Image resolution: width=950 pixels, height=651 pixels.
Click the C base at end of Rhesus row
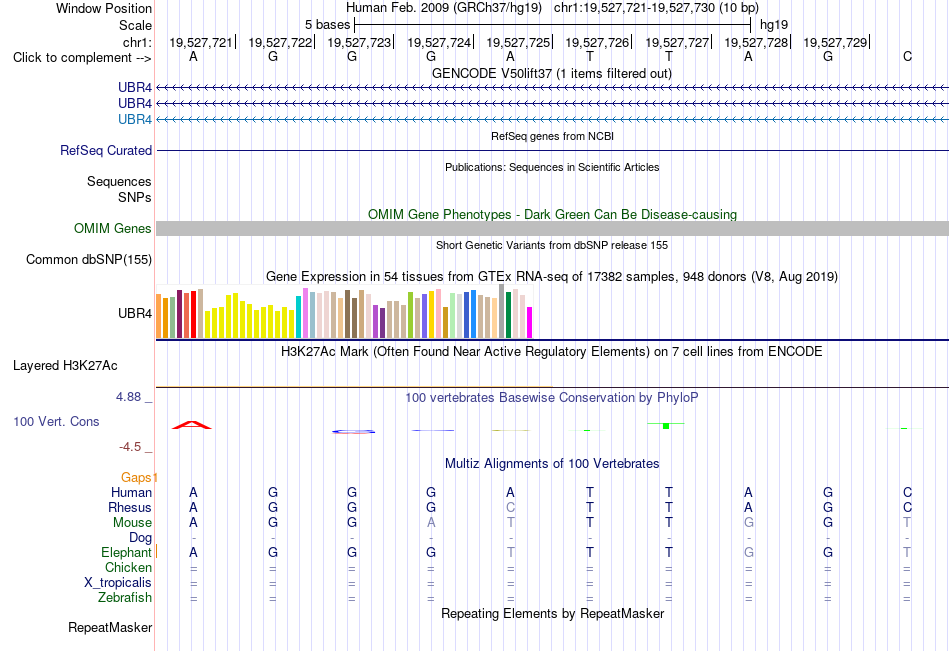(x=907, y=507)
